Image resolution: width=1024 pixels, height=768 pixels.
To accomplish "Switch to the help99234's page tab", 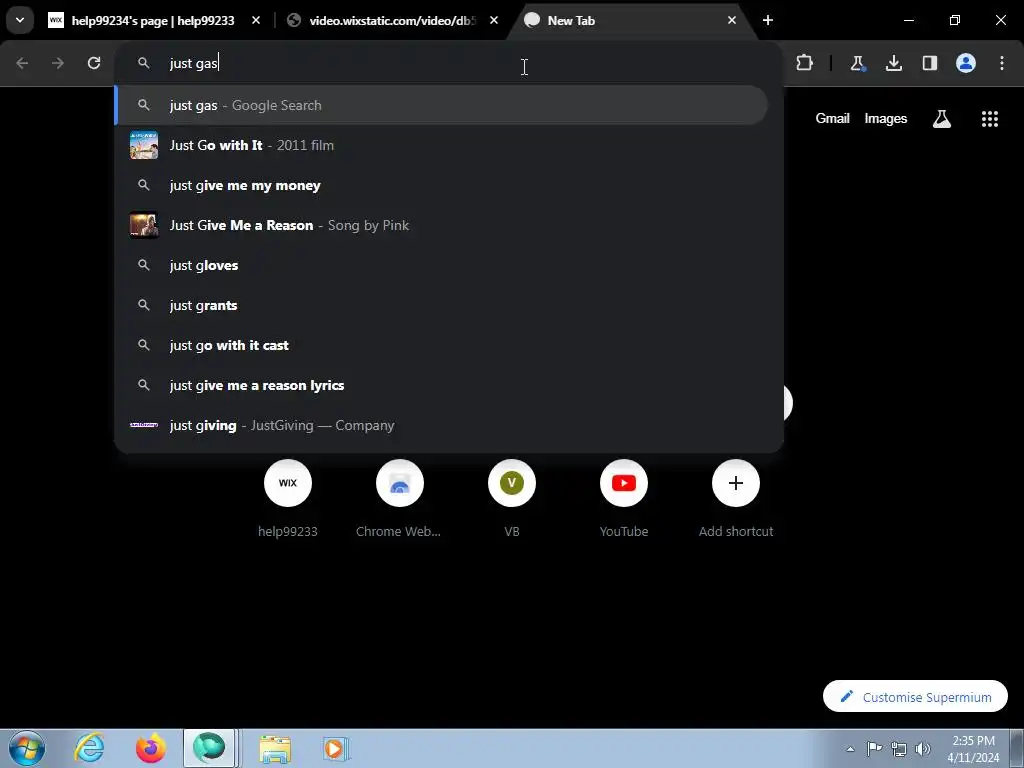I will (x=153, y=21).
